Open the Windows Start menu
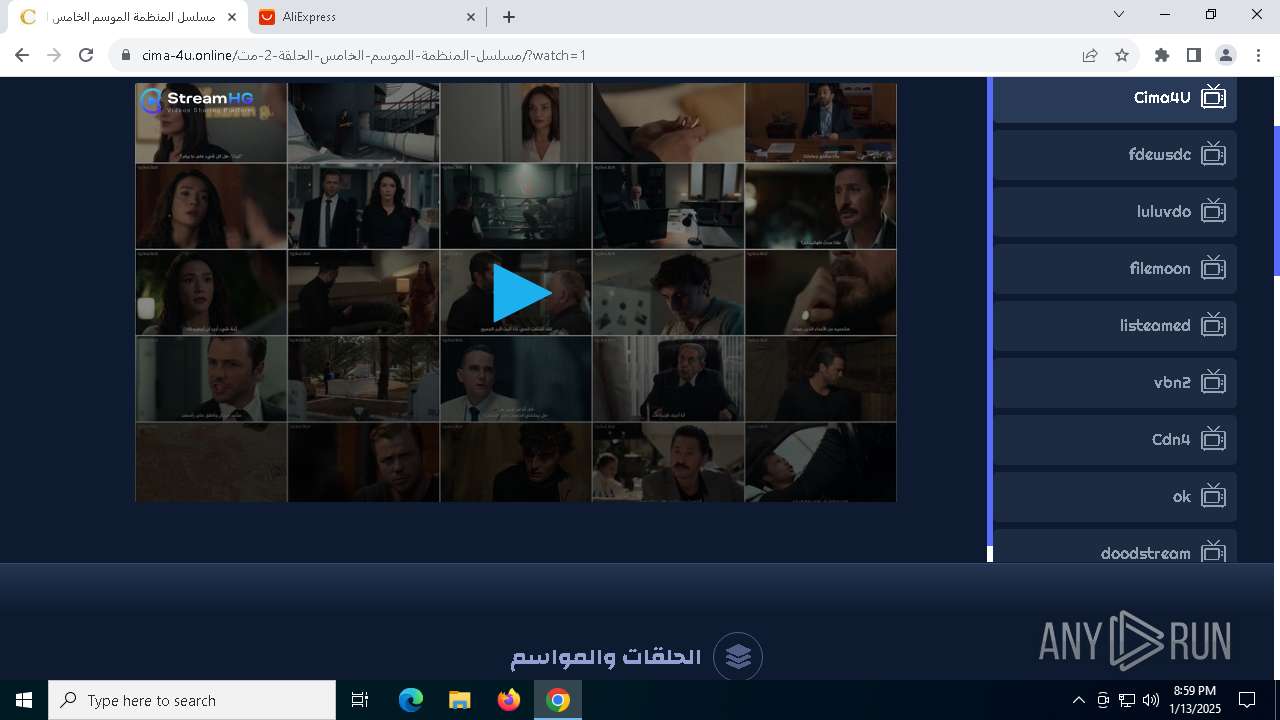Image resolution: width=1280 pixels, height=720 pixels. [24, 700]
